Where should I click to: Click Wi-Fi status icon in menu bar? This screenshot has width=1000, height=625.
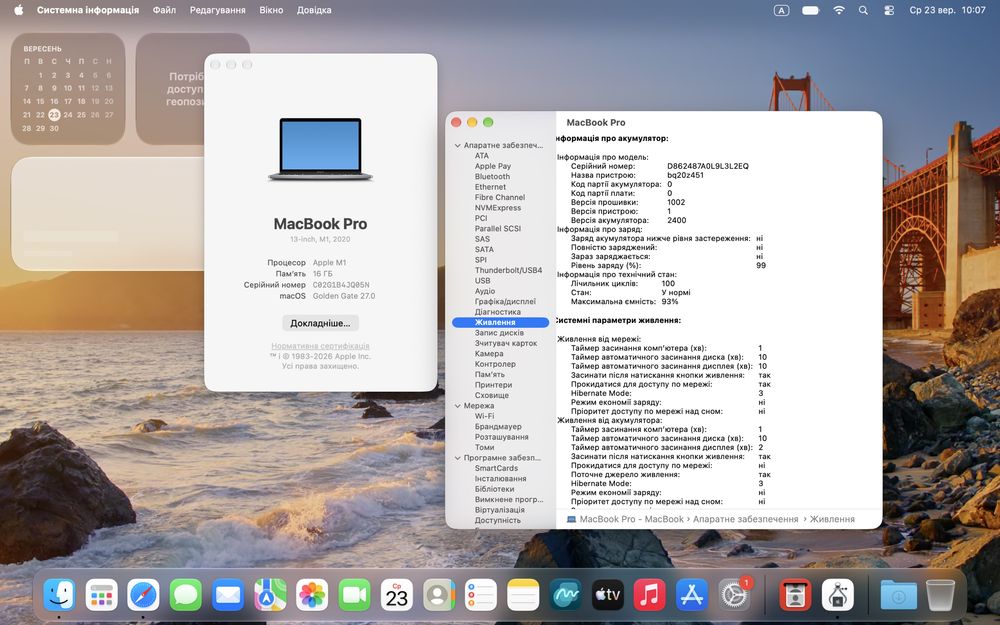click(839, 10)
